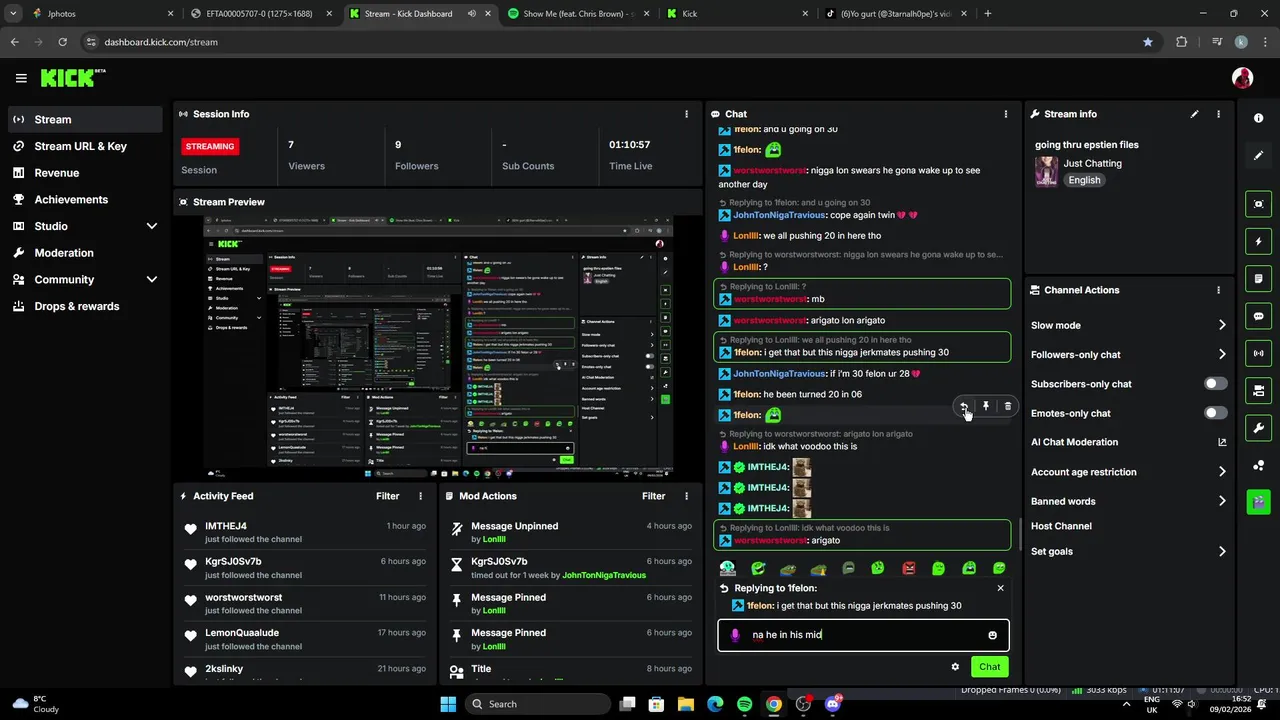The height and width of the screenshot is (720, 1280).
Task: Click the red STREAMING status badge
Action: pyautogui.click(x=210, y=146)
